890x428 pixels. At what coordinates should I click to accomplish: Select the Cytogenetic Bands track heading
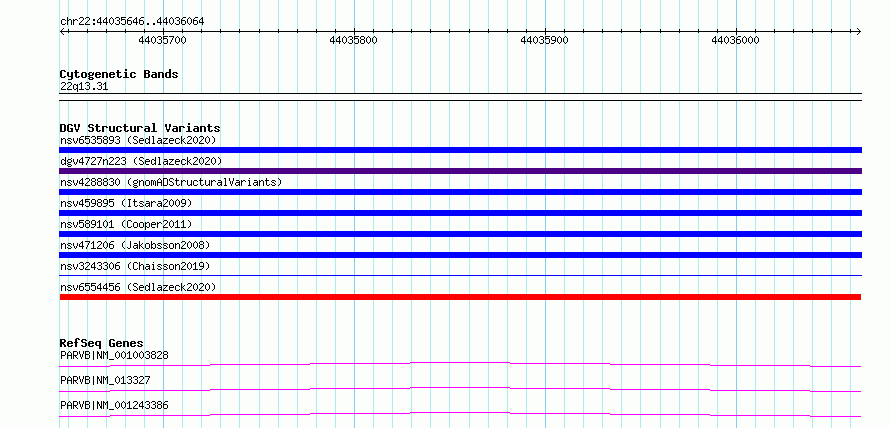[x=119, y=74]
